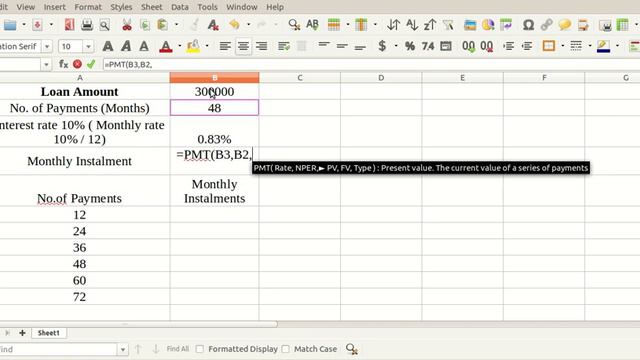Apply the red font color swatch
The image size is (640, 360).
165,46
